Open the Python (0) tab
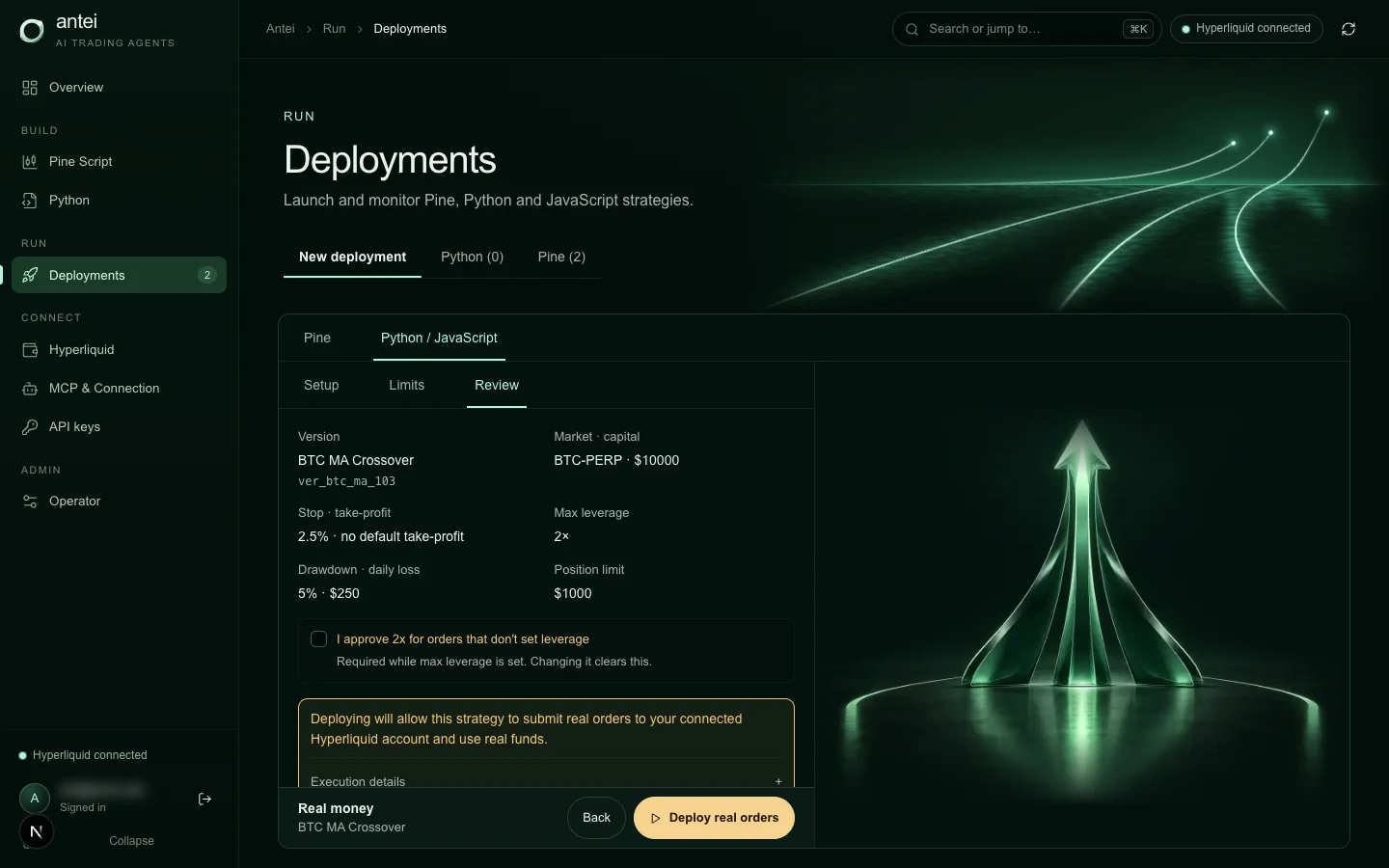The width and height of the screenshot is (1389, 868). 472,257
